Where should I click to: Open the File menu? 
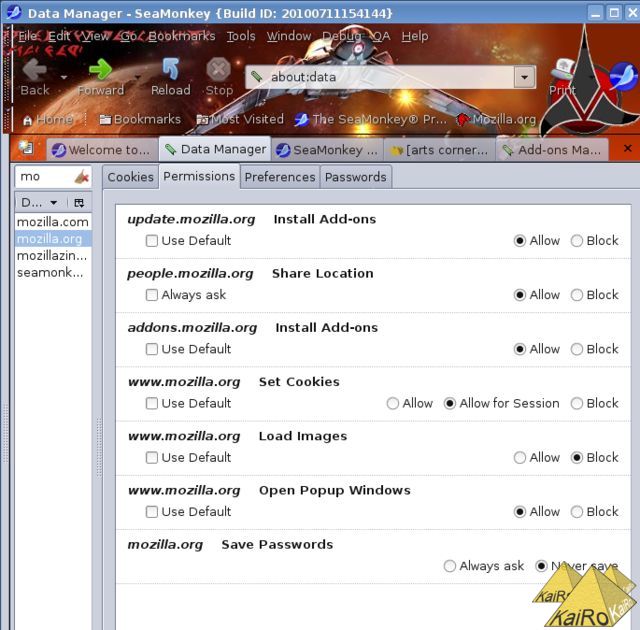(x=27, y=36)
